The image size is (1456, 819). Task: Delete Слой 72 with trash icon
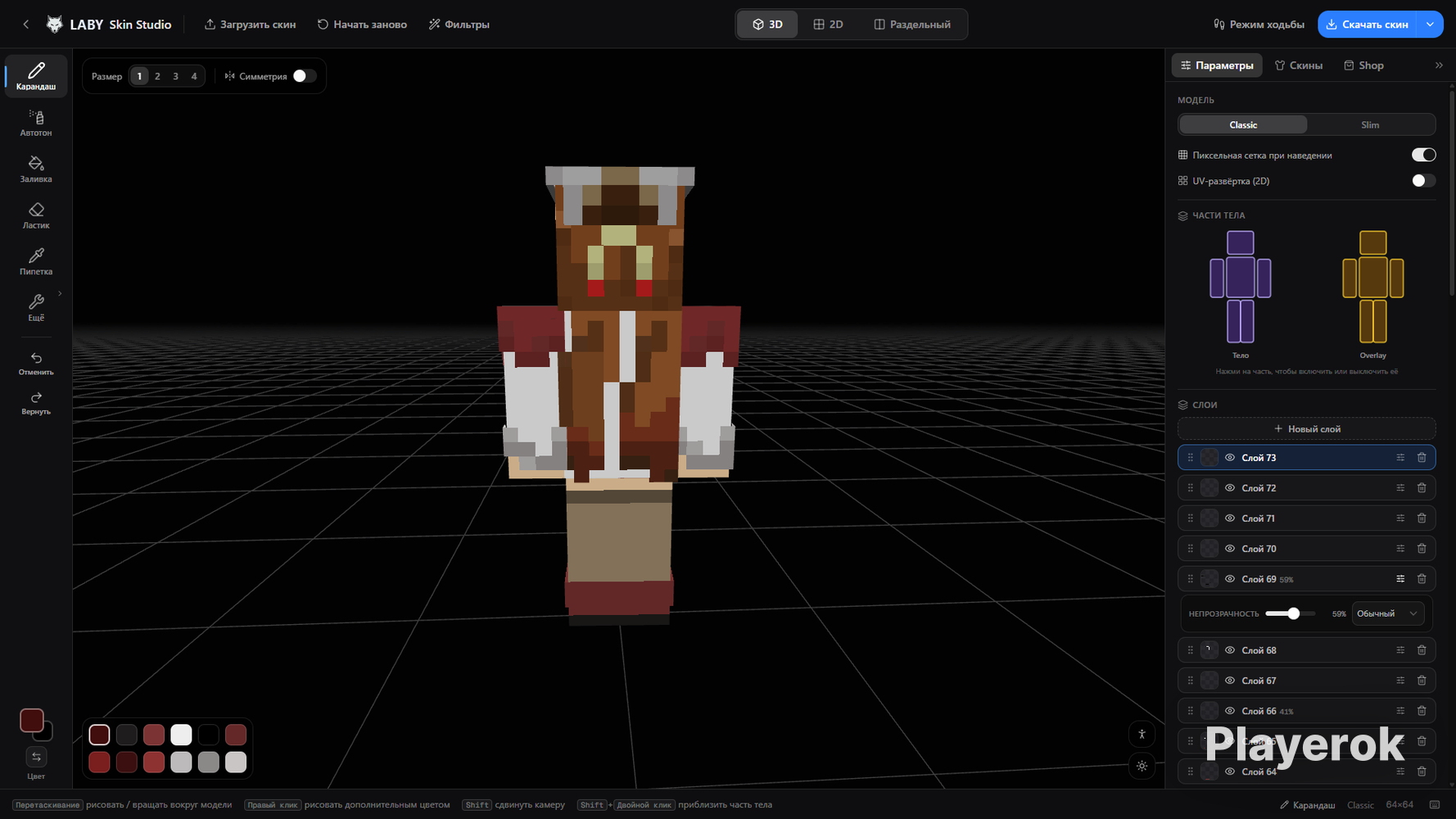point(1422,488)
